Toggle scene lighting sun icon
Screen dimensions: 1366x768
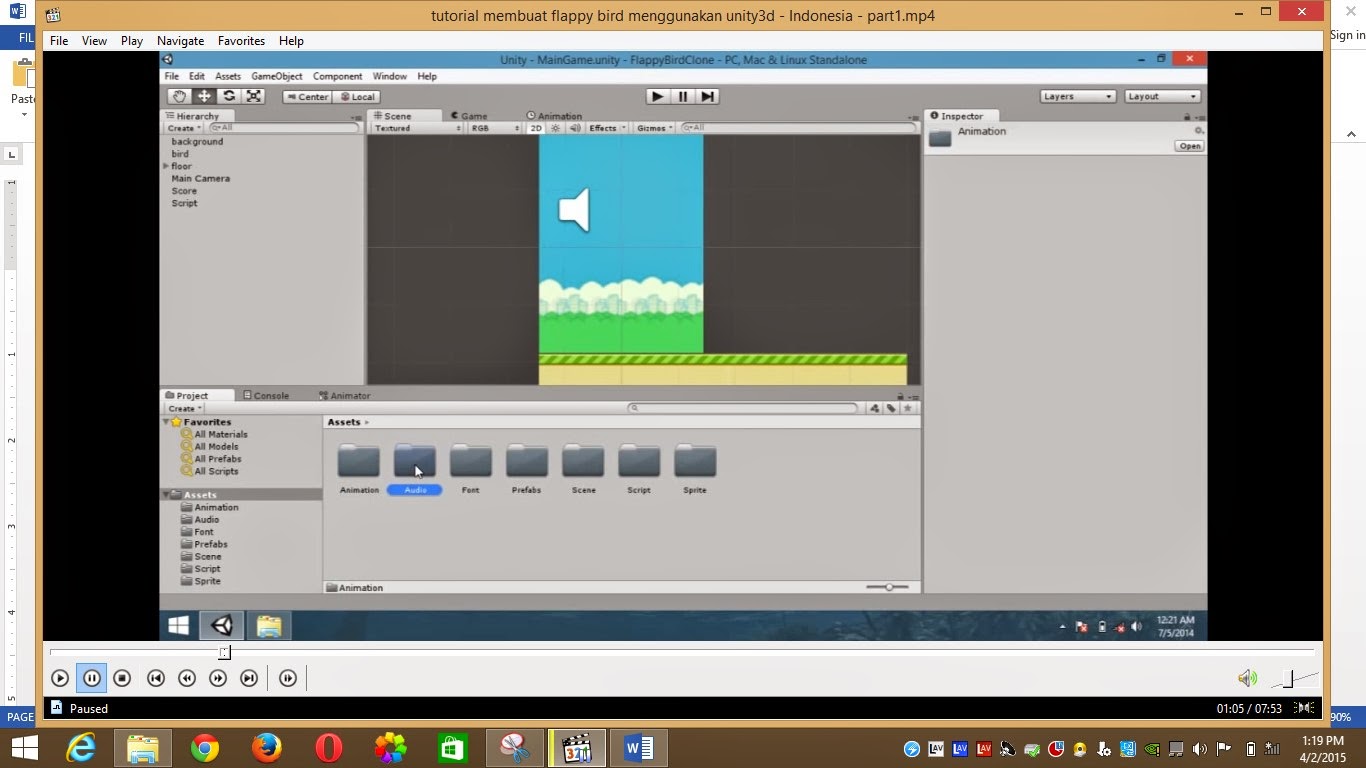pos(556,128)
